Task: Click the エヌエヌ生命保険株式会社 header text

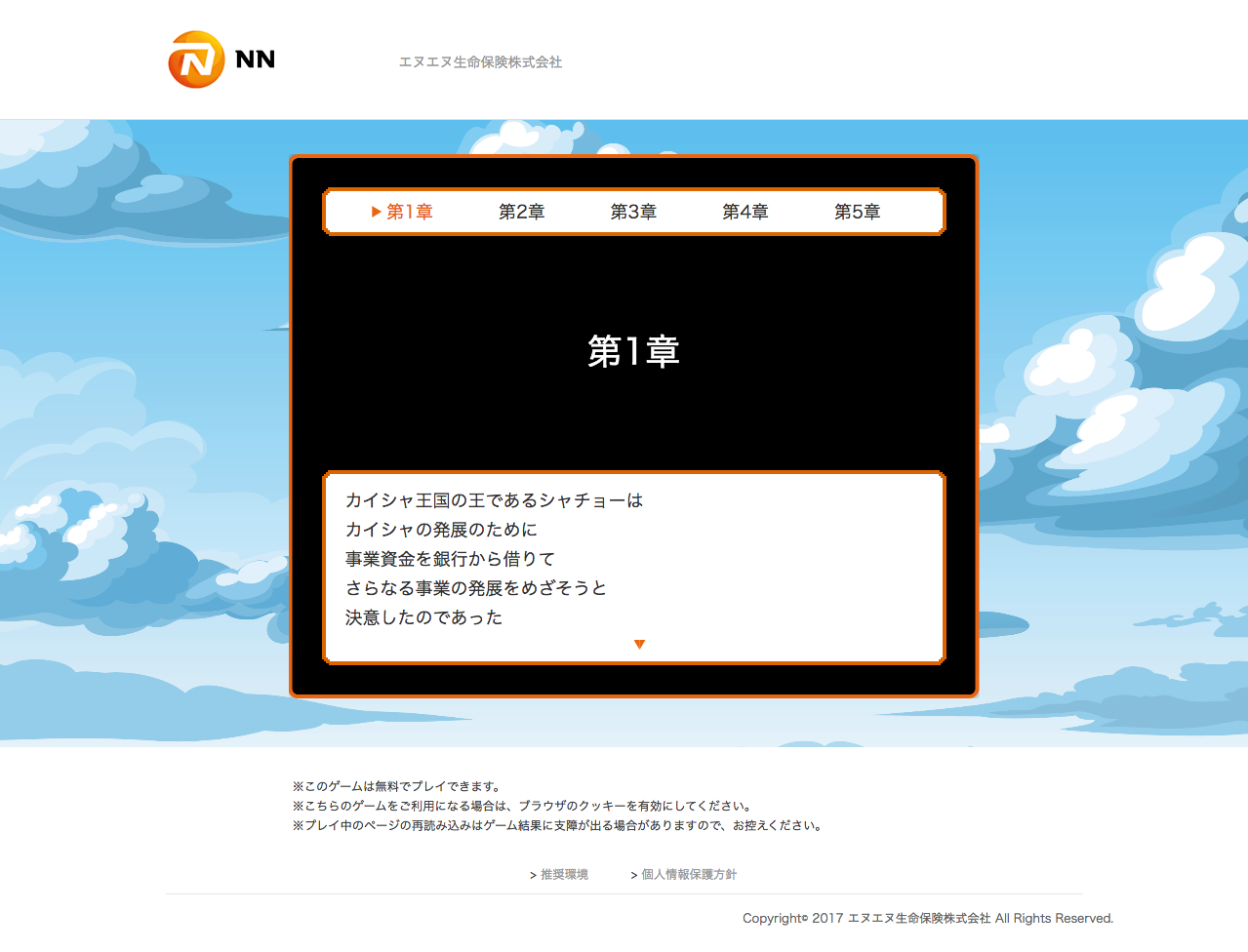Action: click(x=480, y=62)
